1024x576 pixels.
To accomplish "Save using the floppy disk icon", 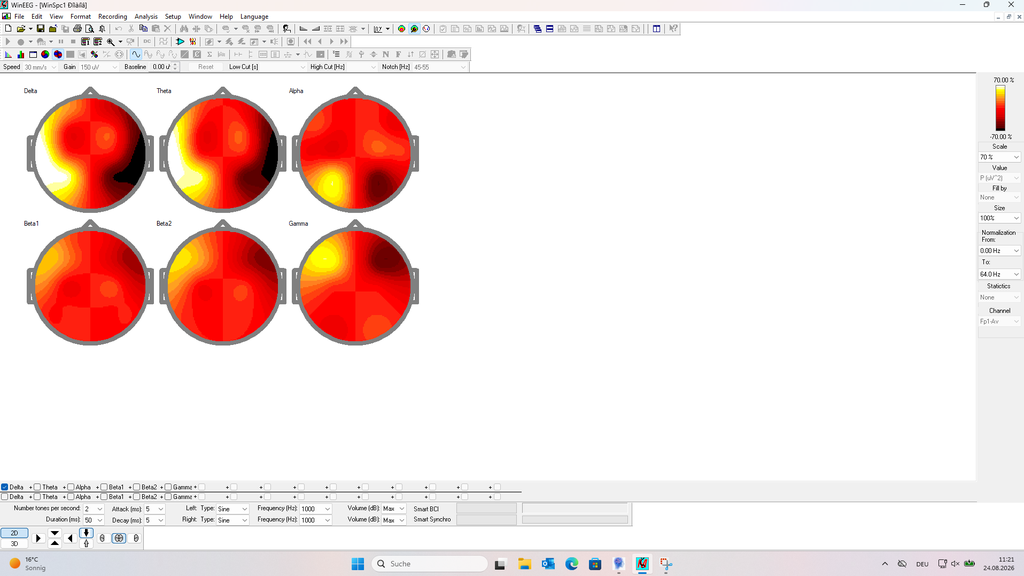I will pos(40,29).
